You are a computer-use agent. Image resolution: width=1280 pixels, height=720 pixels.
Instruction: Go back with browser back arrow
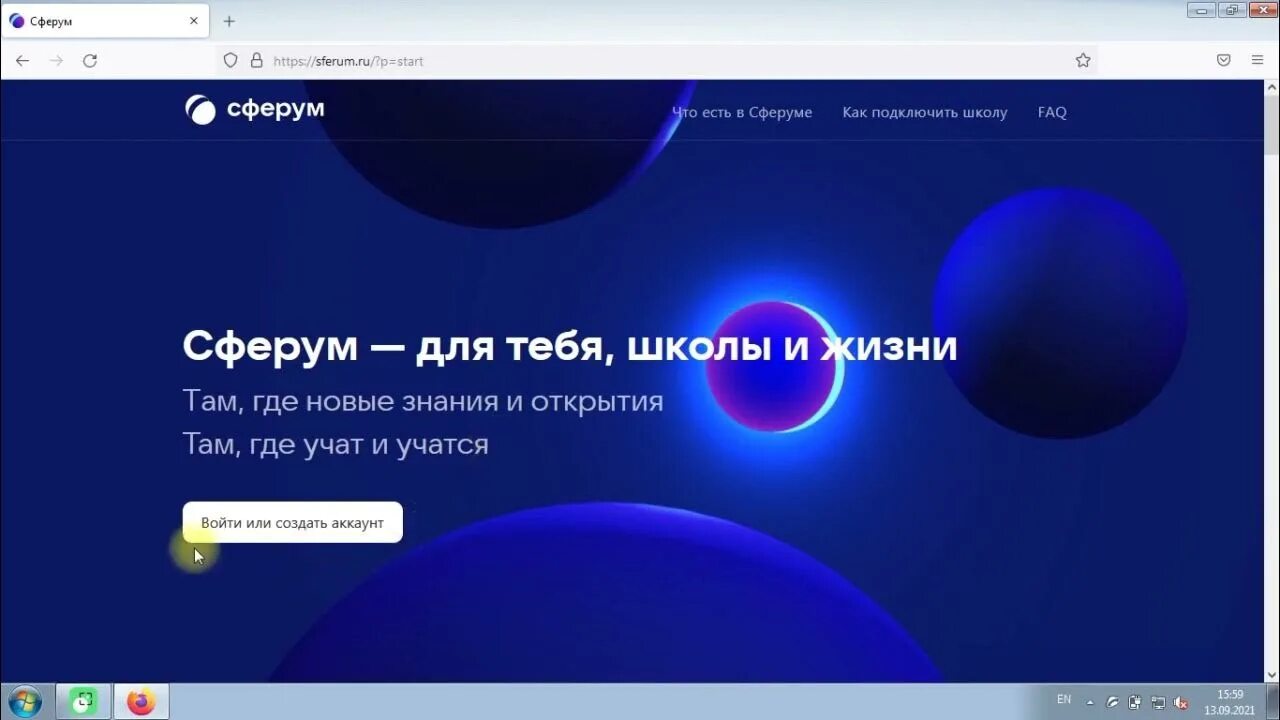pyautogui.click(x=22, y=61)
